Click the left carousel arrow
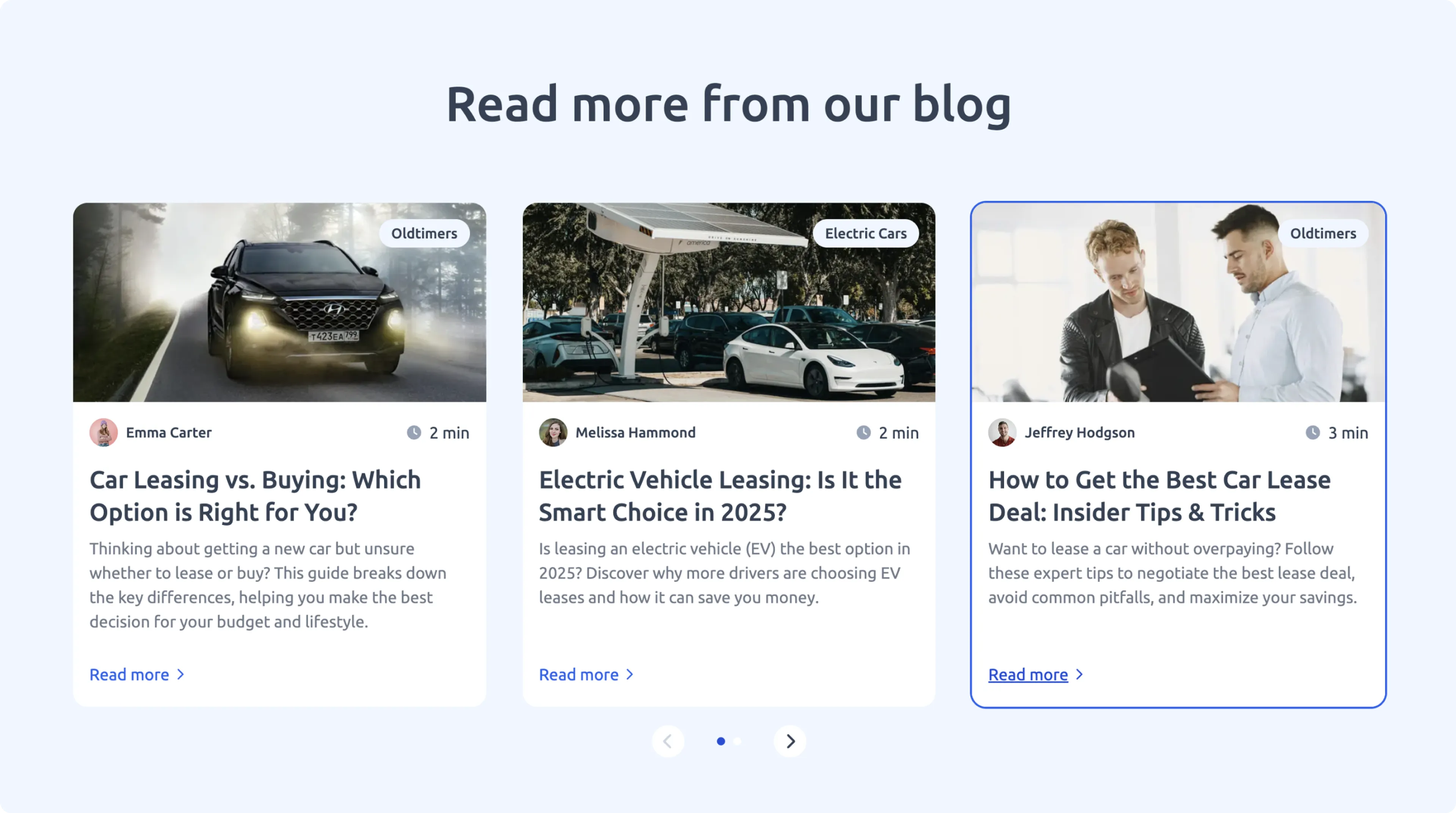 (x=668, y=741)
